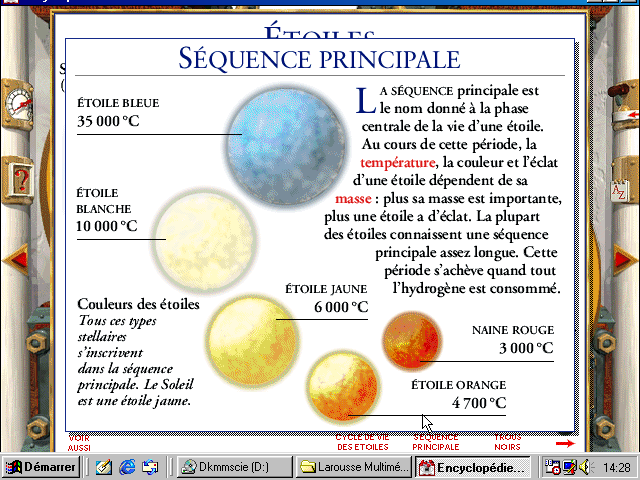640x480 pixels.
Task: Open the red 'température' hyperlink
Action: coord(398,162)
